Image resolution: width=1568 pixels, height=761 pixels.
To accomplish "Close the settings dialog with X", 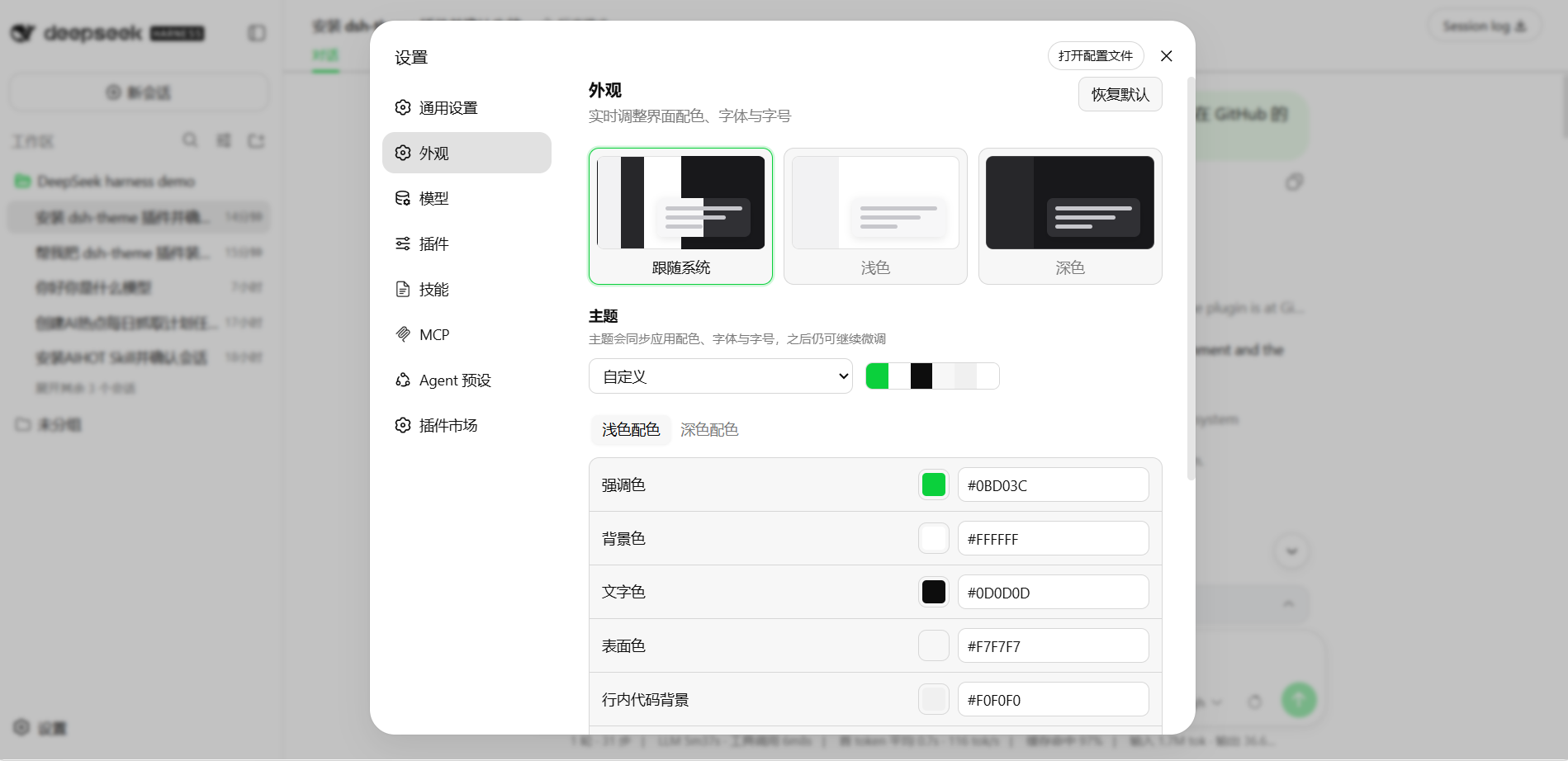I will point(1166,56).
